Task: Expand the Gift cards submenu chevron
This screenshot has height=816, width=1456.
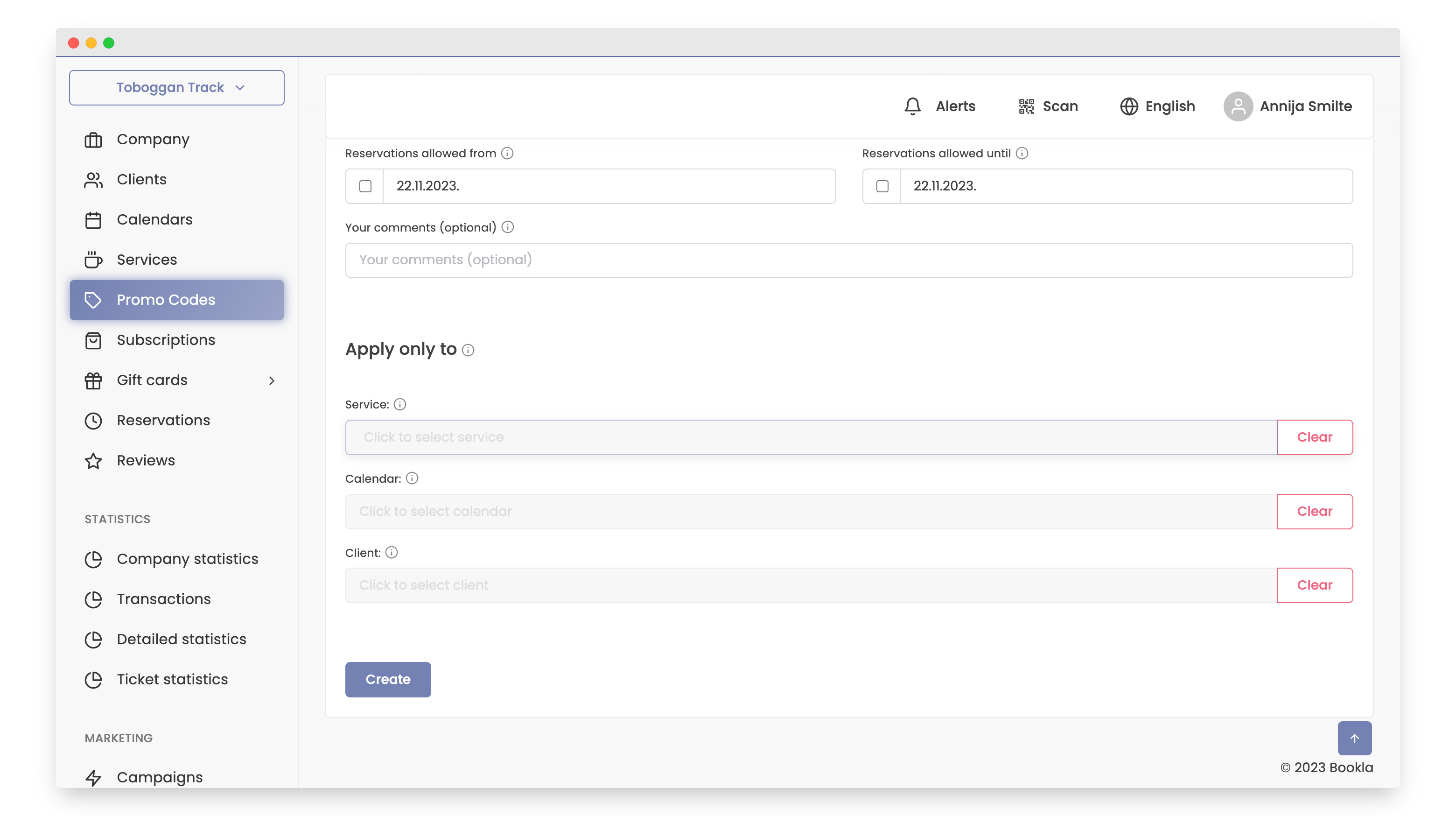Action: point(271,380)
